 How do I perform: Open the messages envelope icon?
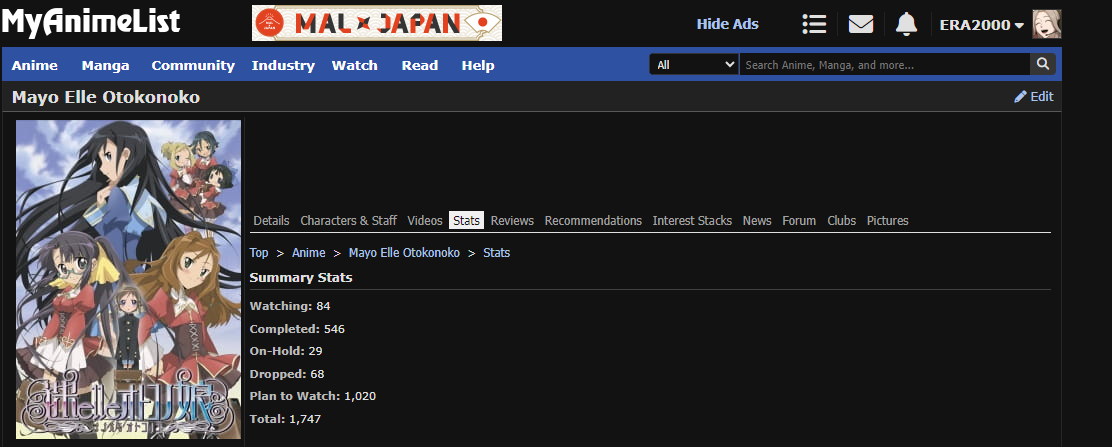point(860,24)
